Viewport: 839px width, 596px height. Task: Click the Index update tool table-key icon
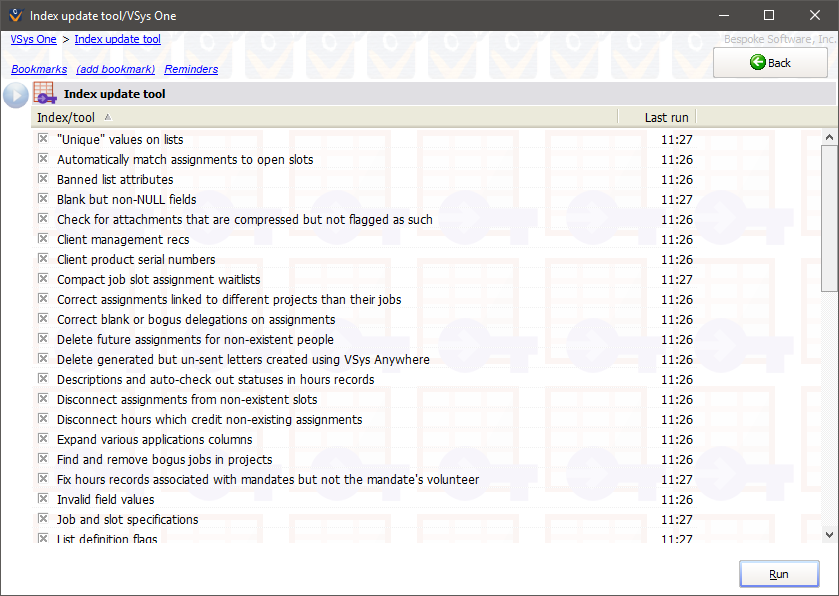pos(45,94)
